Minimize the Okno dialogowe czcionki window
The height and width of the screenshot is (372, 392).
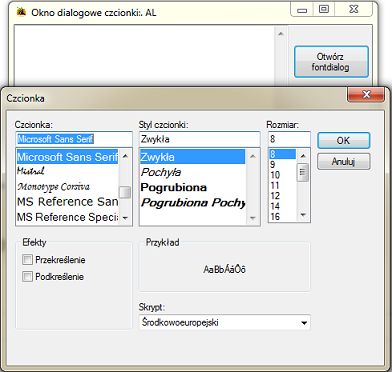click(302, 10)
